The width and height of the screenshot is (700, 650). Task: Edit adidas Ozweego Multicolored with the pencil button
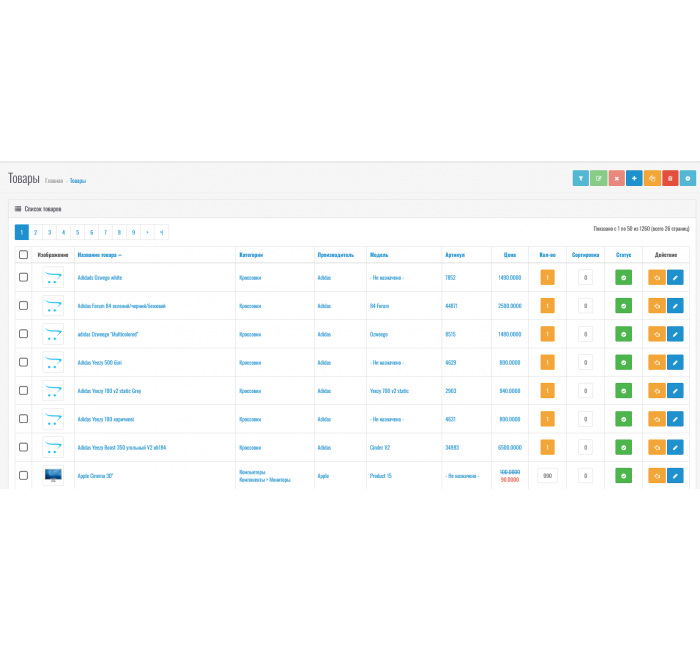(675, 334)
